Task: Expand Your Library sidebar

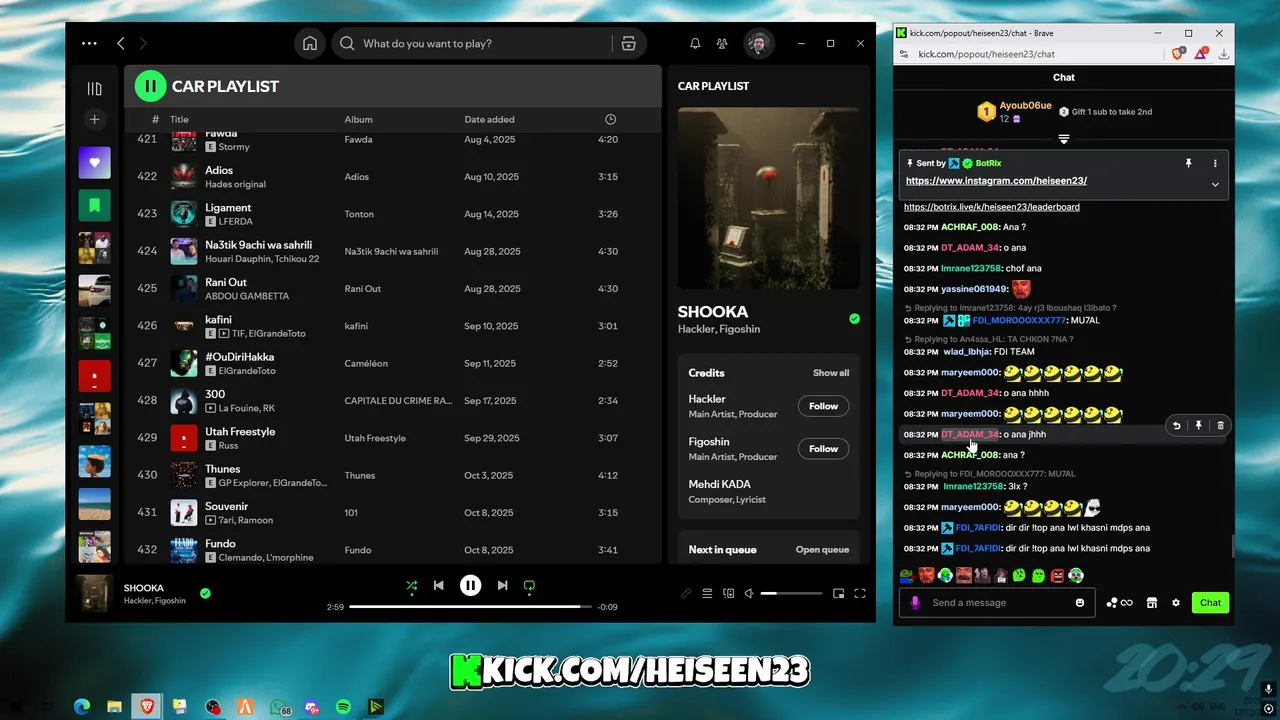Action: [x=94, y=88]
